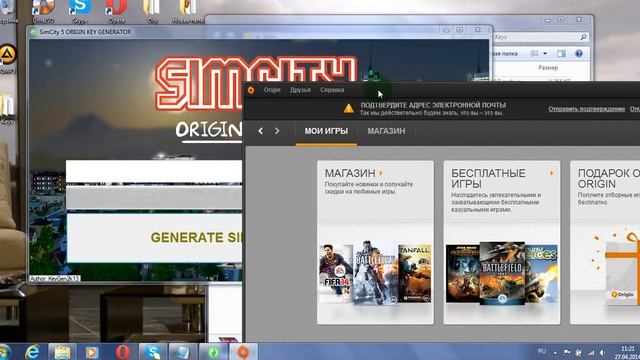Select the Star Wars free game cover

coord(462,273)
